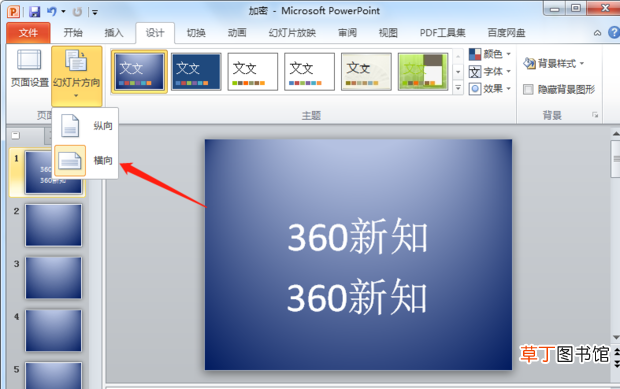The width and height of the screenshot is (620, 389).
Task: Select slide 3 thumbnail
Action: pyautogui.click(x=53, y=278)
